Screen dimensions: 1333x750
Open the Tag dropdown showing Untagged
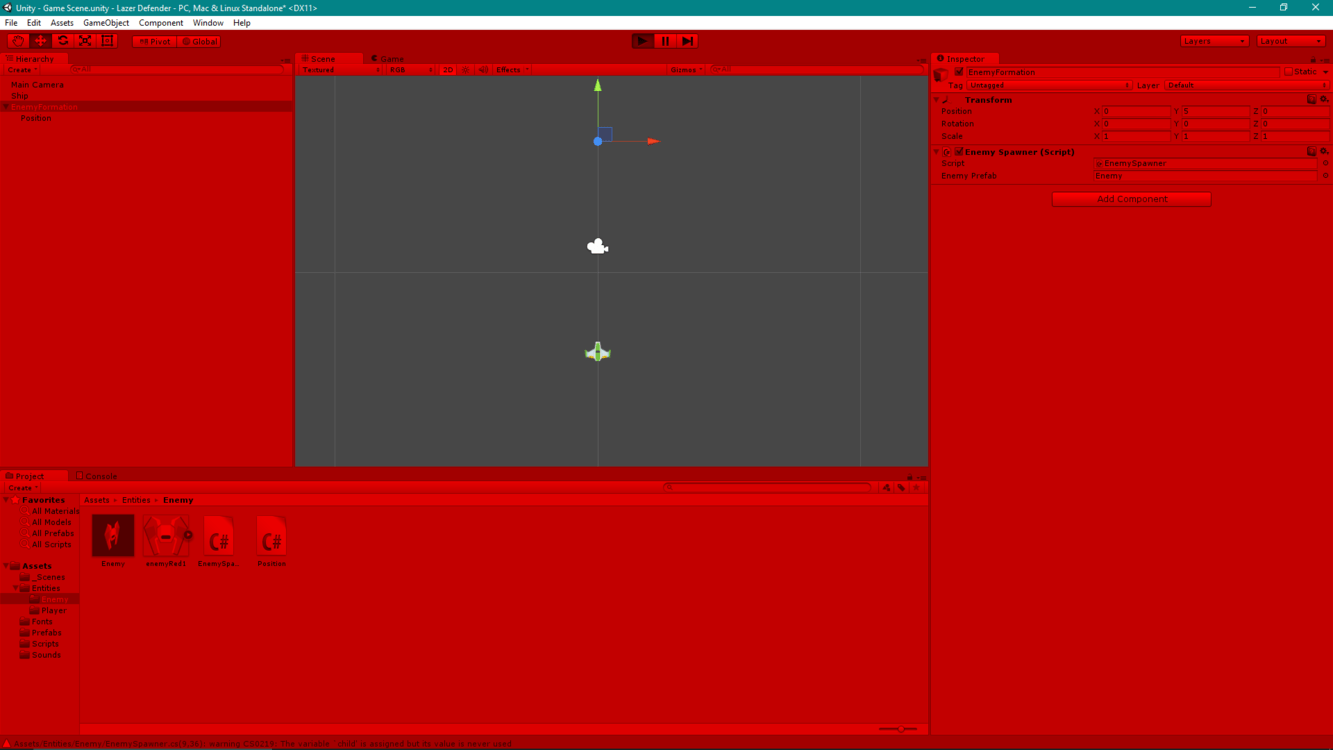(x=1049, y=86)
